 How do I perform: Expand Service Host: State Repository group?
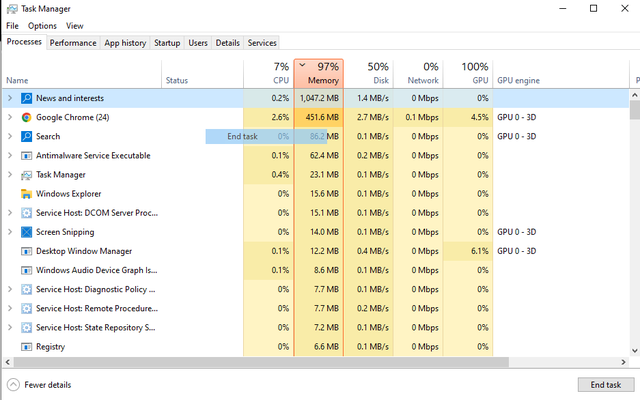coord(10,327)
